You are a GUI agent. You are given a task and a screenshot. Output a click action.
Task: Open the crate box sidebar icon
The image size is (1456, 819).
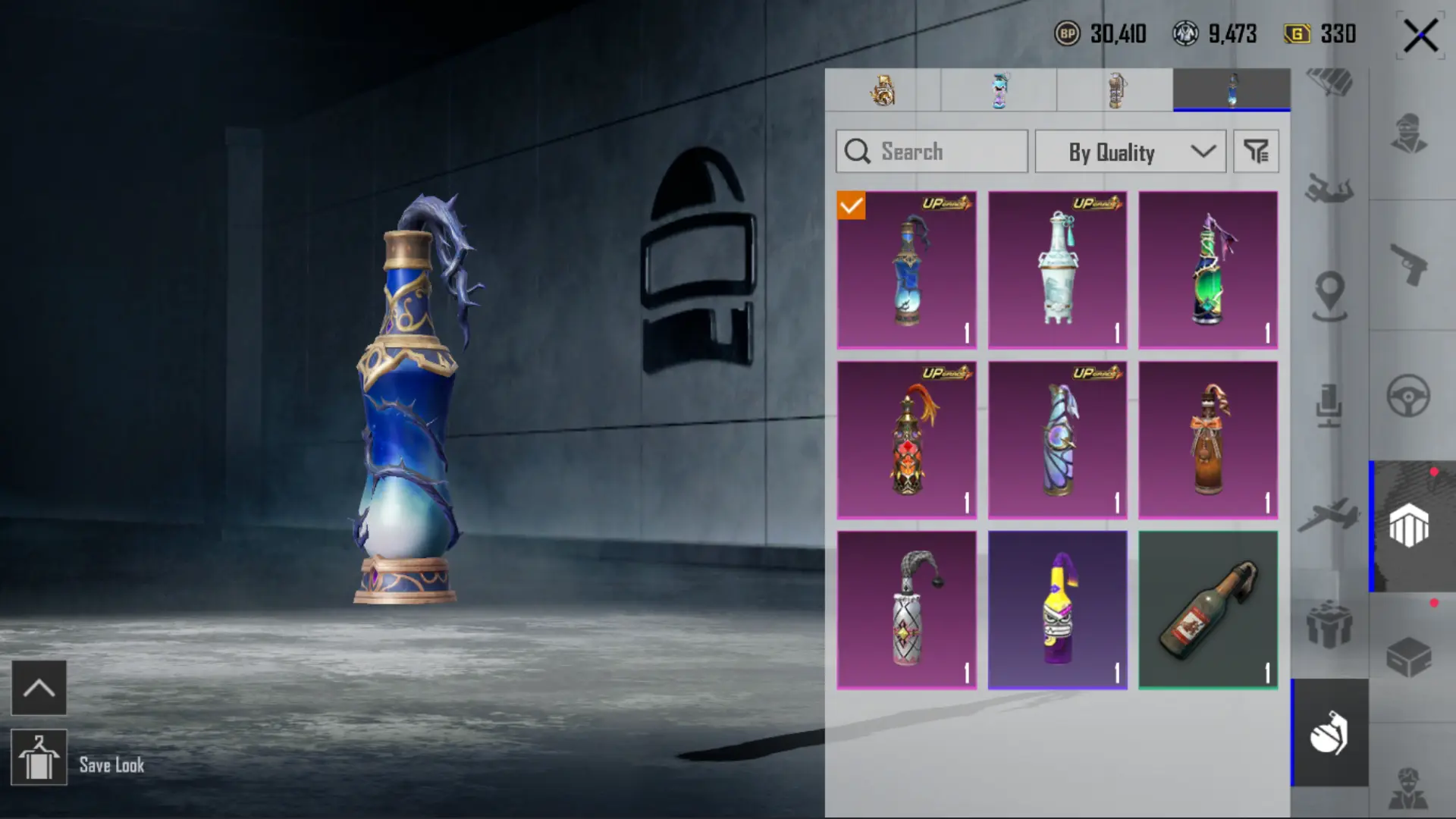[1409, 656]
